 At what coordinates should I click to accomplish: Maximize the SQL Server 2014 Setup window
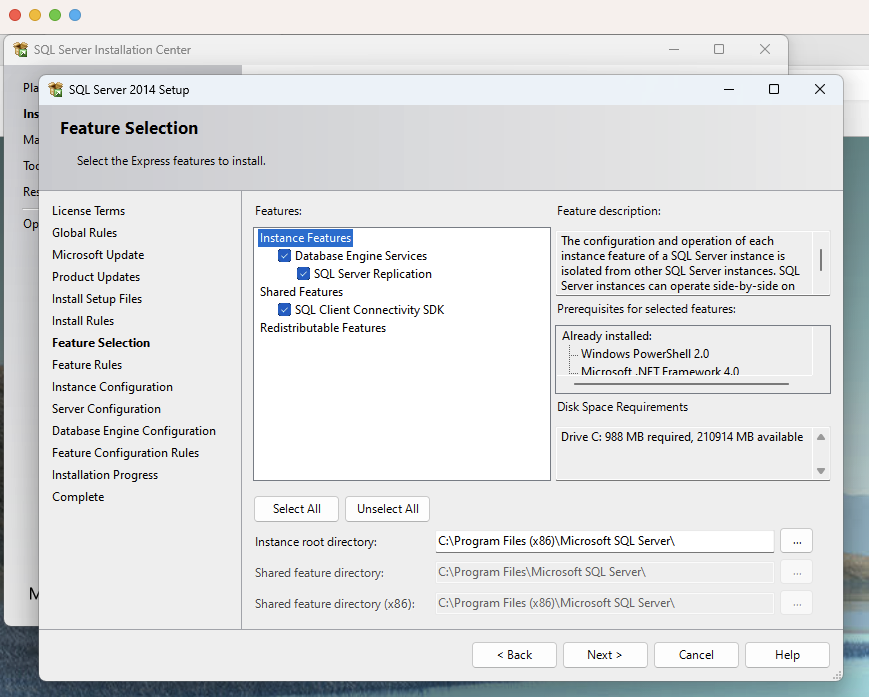pos(774,89)
